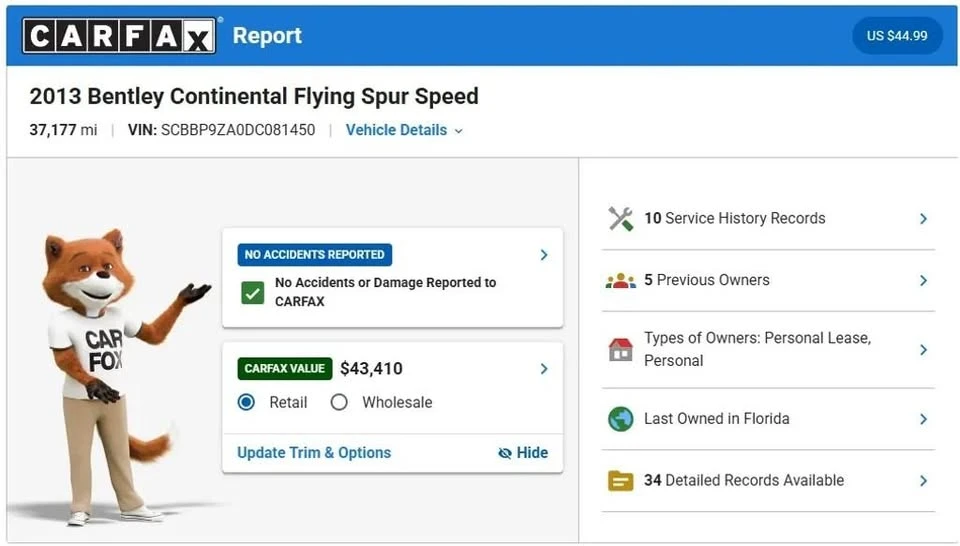Image resolution: width=960 pixels, height=546 pixels.
Task: Expand the Vehicle Details dropdown
Action: [x=404, y=130]
